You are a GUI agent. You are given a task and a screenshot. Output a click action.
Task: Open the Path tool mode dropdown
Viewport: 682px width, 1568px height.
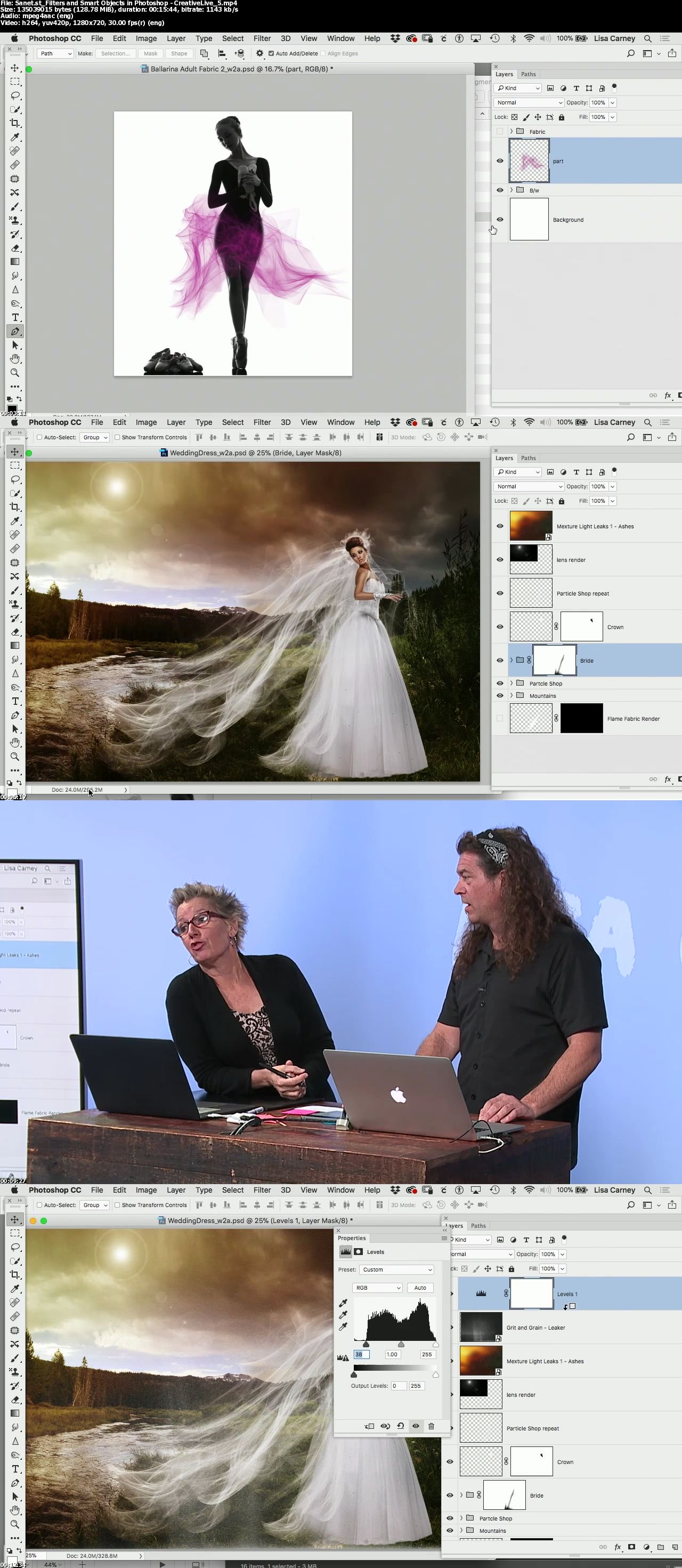[x=55, y=53]
